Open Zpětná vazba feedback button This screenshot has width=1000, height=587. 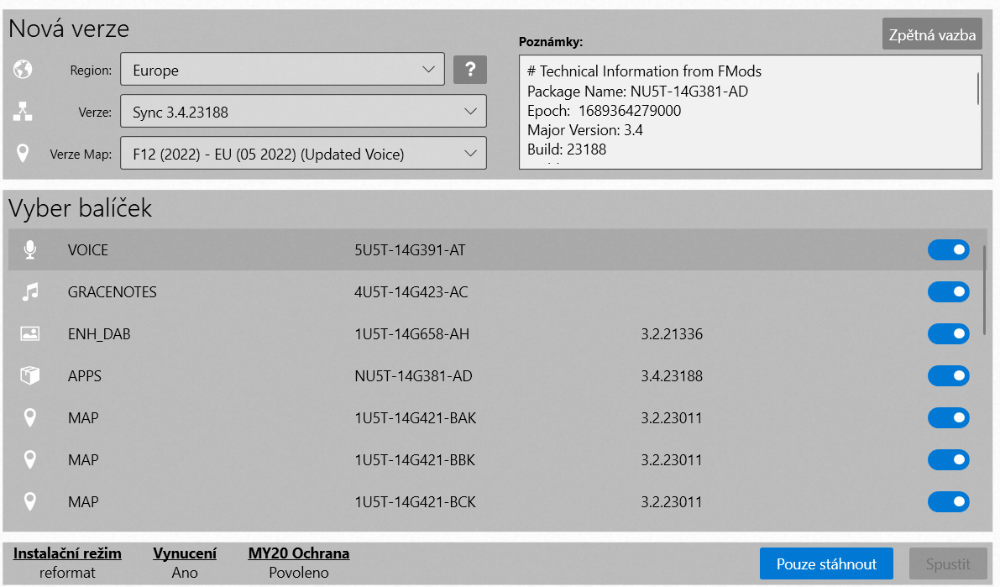[932, 35]
